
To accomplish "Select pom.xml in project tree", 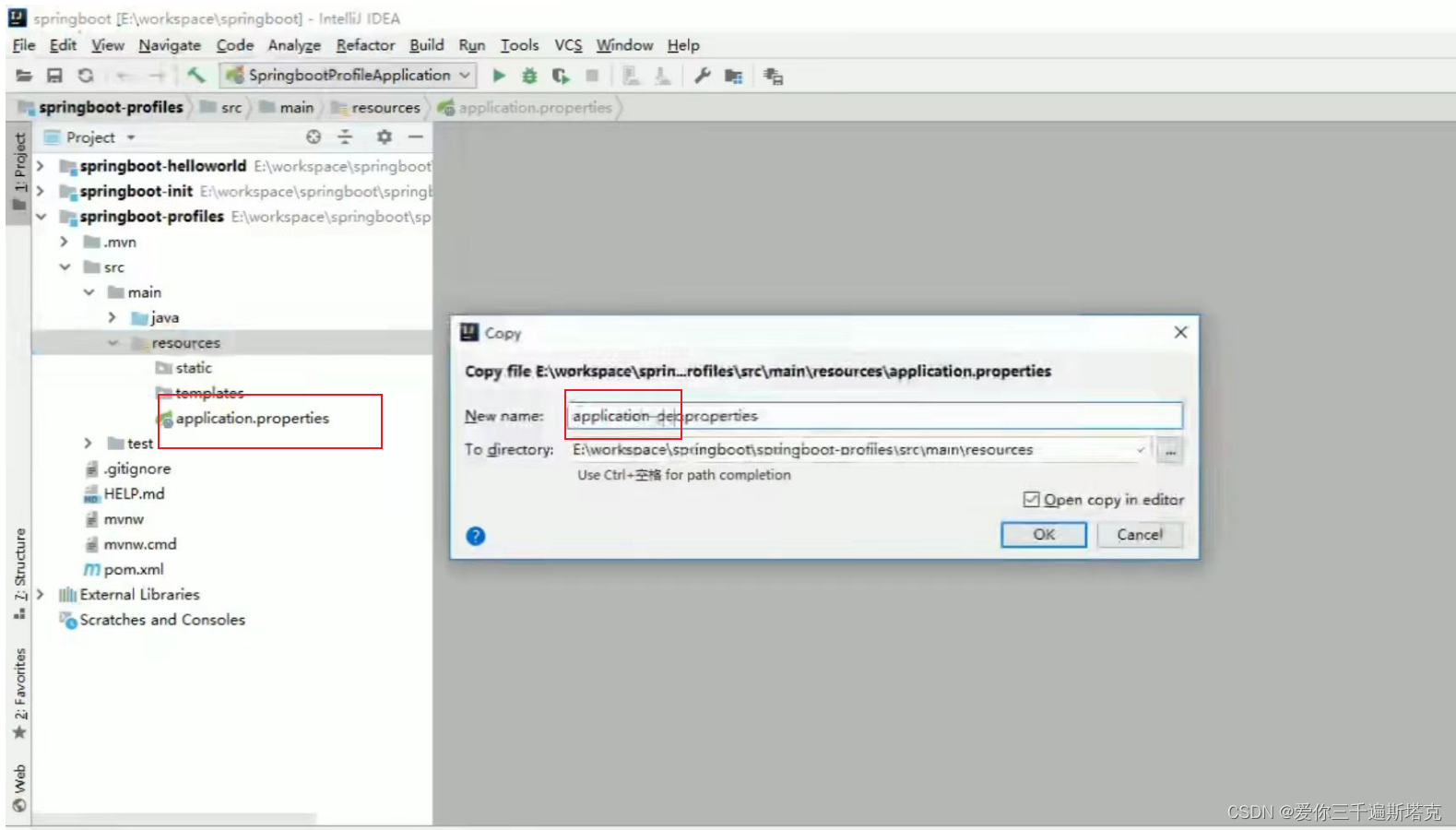I will [x=124, y=570].
